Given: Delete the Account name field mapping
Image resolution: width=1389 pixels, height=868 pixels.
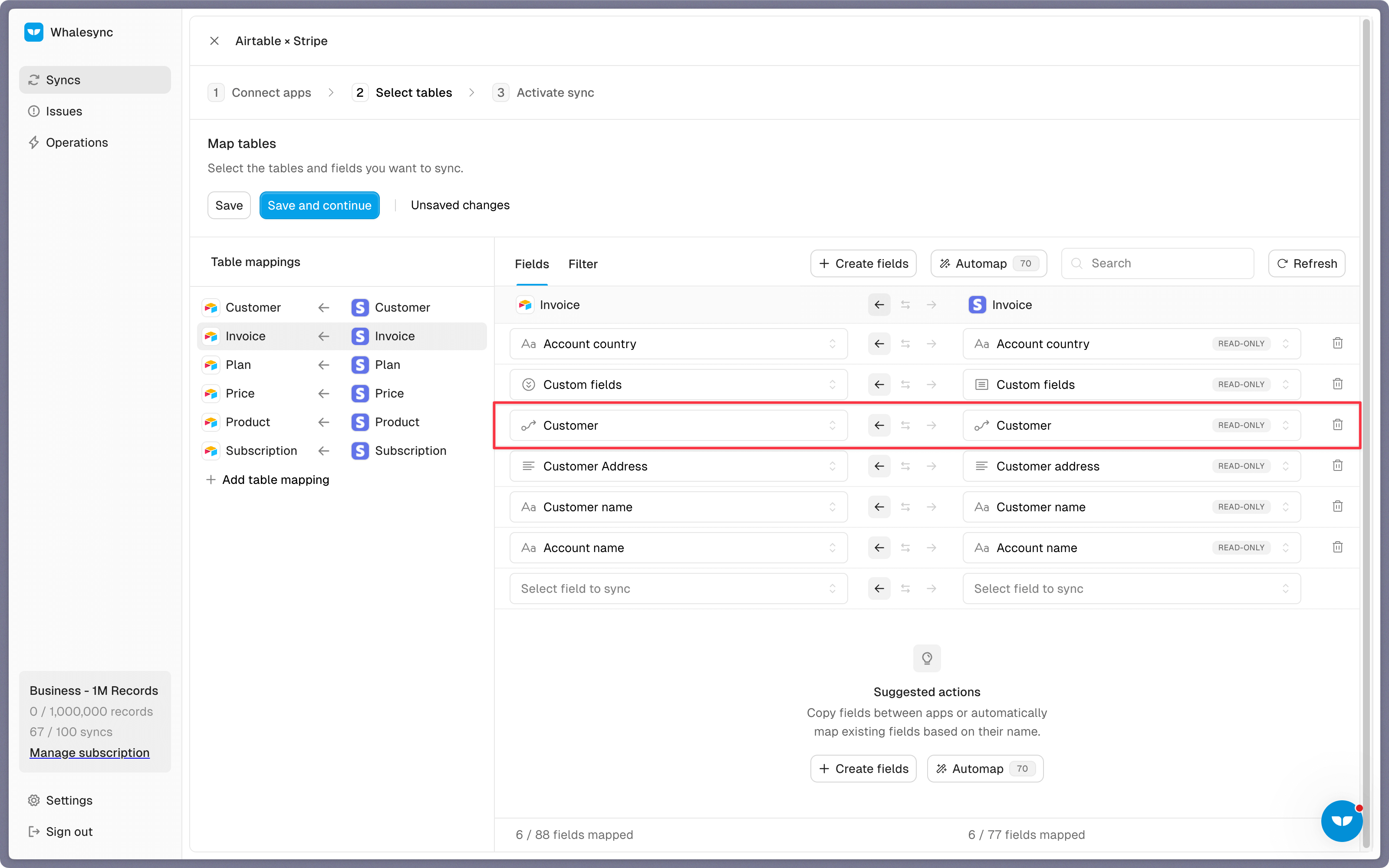Looking at the screenshot, I should click(x=1337, y=547).
